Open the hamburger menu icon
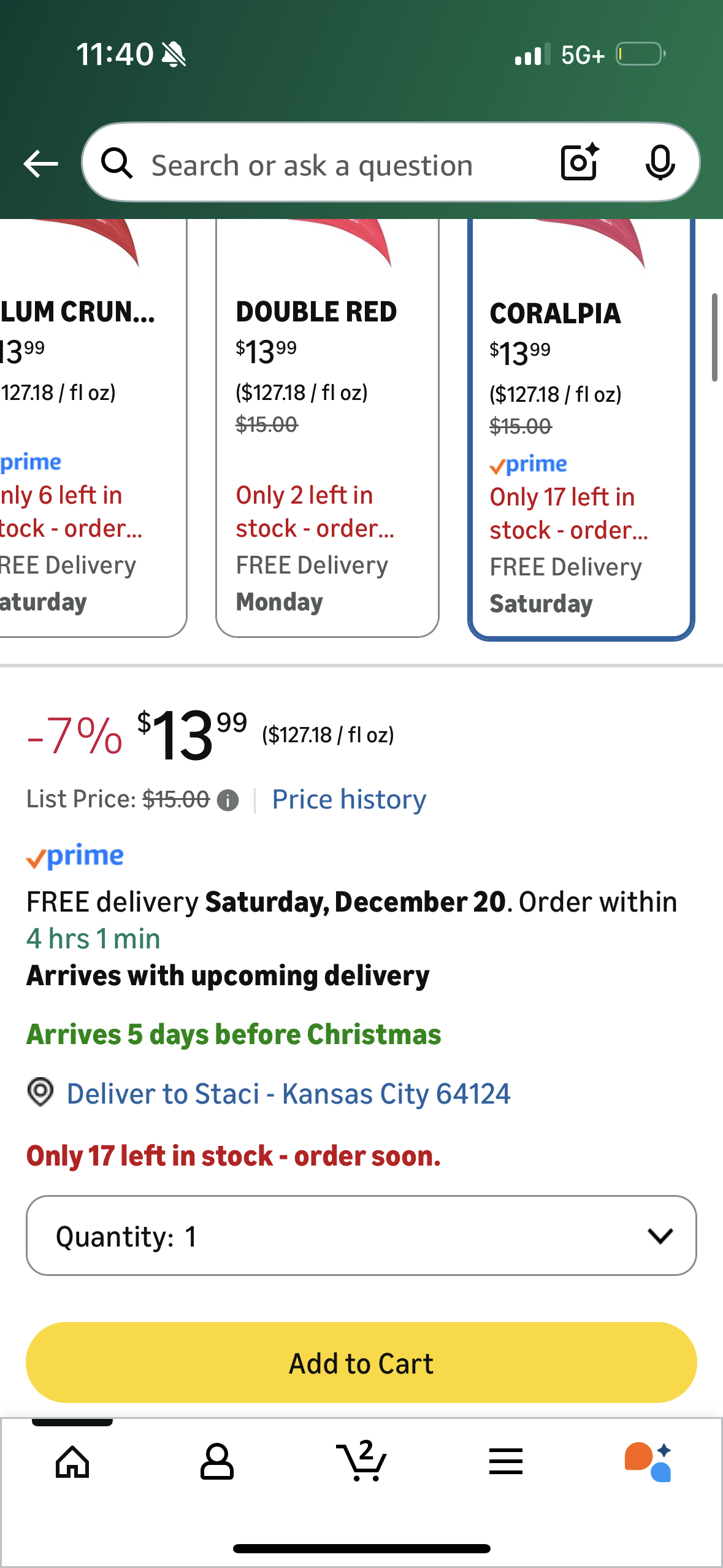 506,1462
